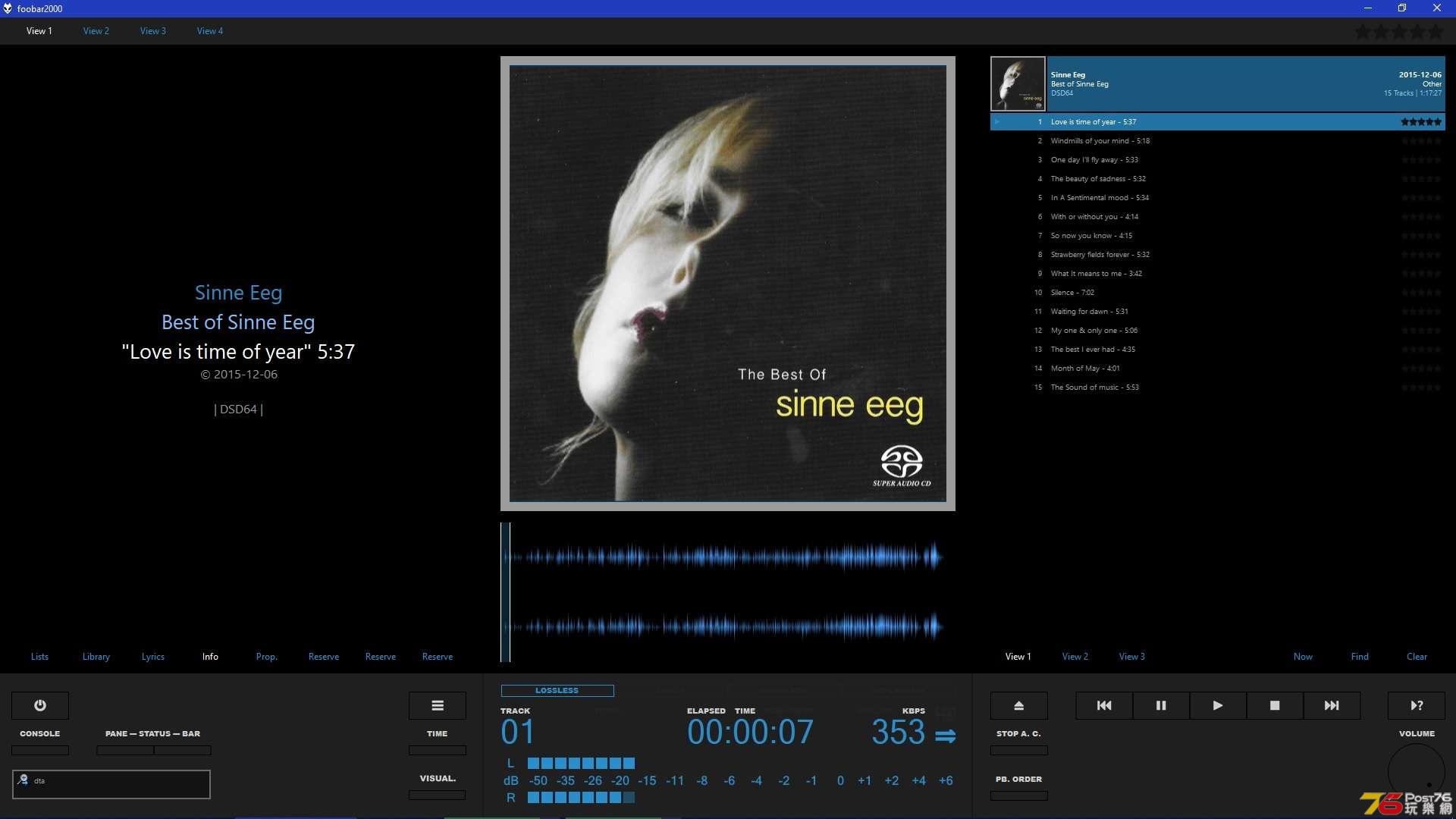Stop playback with the stop button
Viewport: 1456px width, 819px height.
click(1275, 705)
